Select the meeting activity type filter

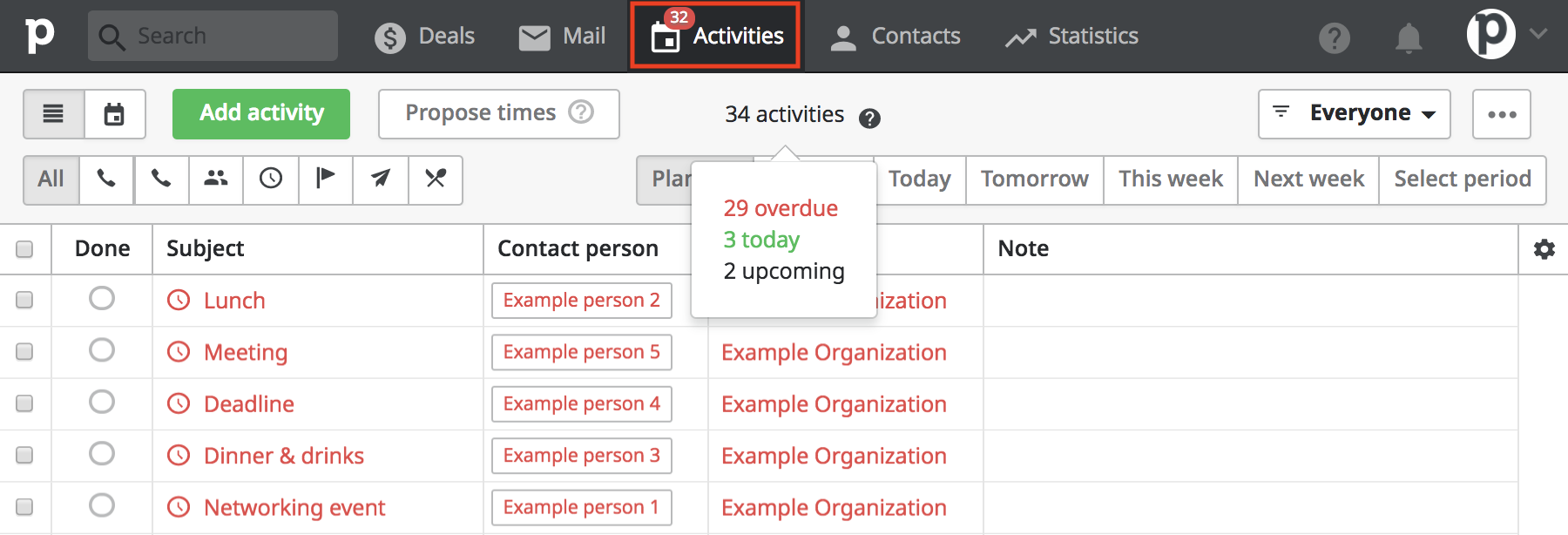pyautogui.click(x=215, y=180)
